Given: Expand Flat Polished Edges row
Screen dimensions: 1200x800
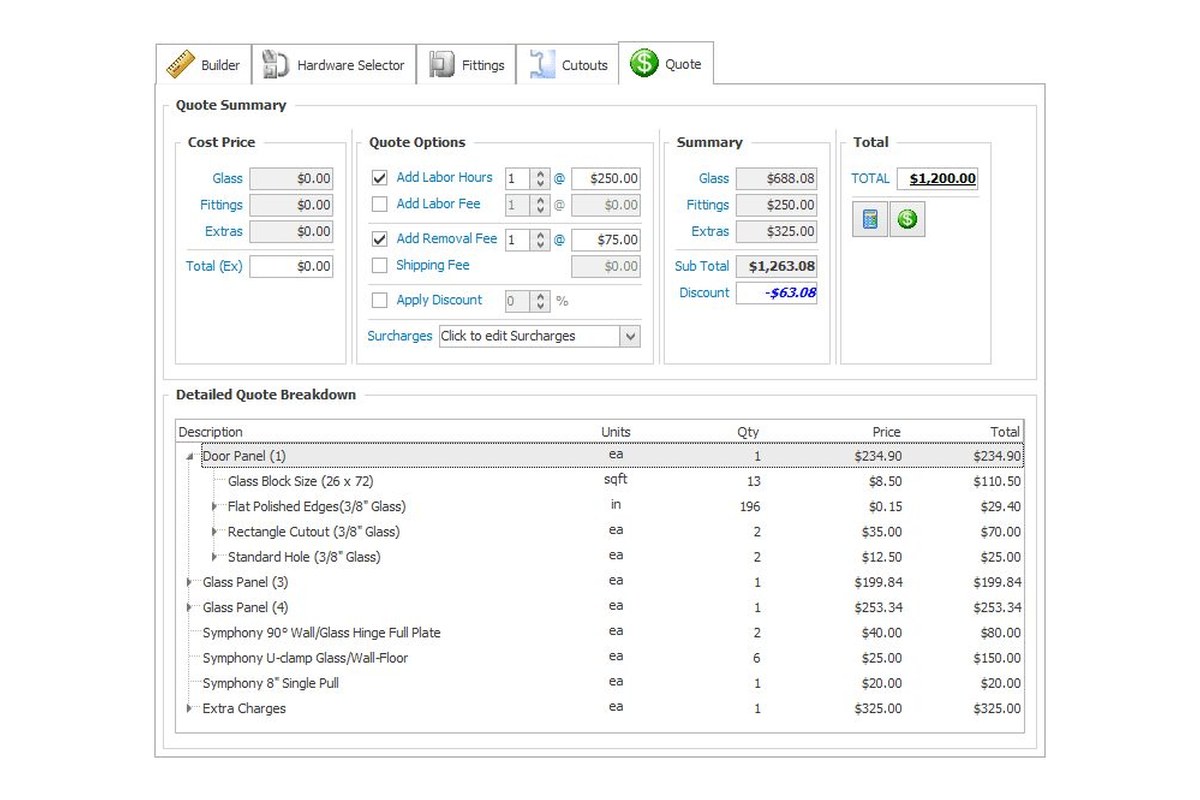Looking at the screenshot, I should [215, 506].
